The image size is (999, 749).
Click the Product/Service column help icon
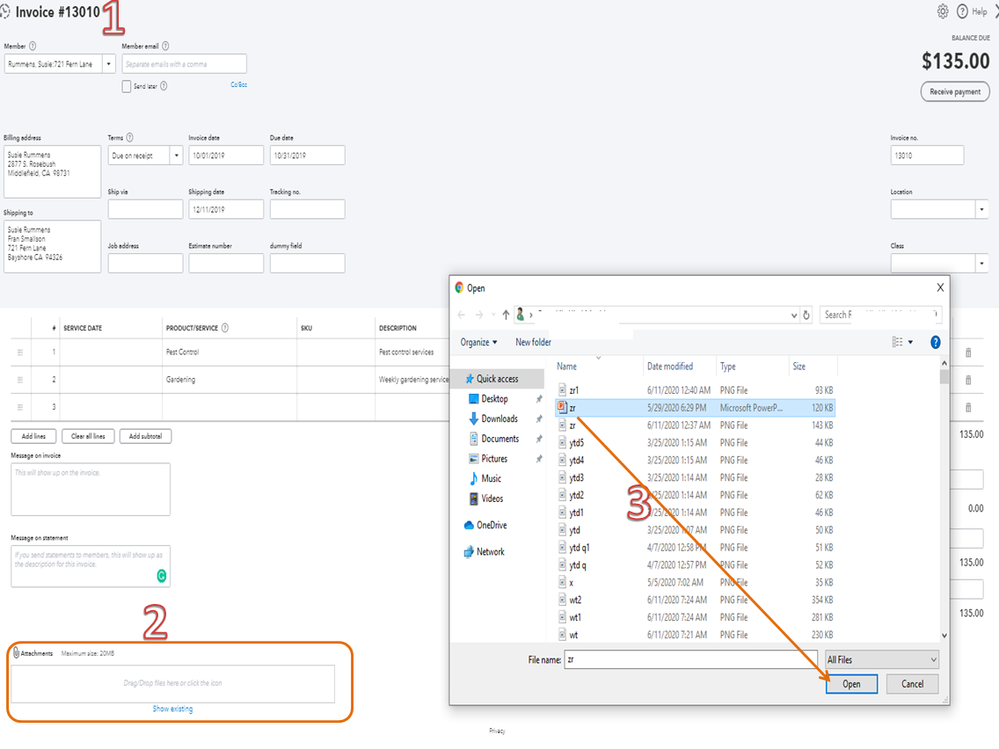click(225, 328)
